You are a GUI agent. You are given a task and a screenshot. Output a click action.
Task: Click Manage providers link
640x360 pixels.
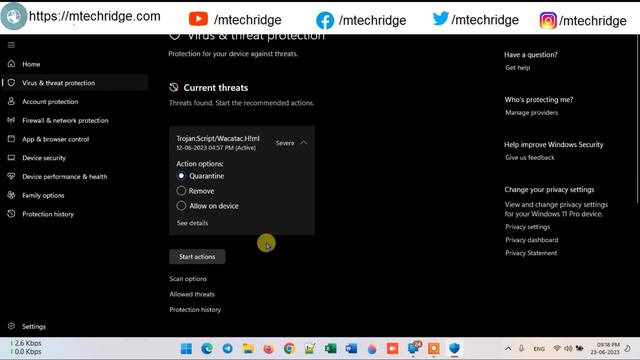tap(531, 113)
